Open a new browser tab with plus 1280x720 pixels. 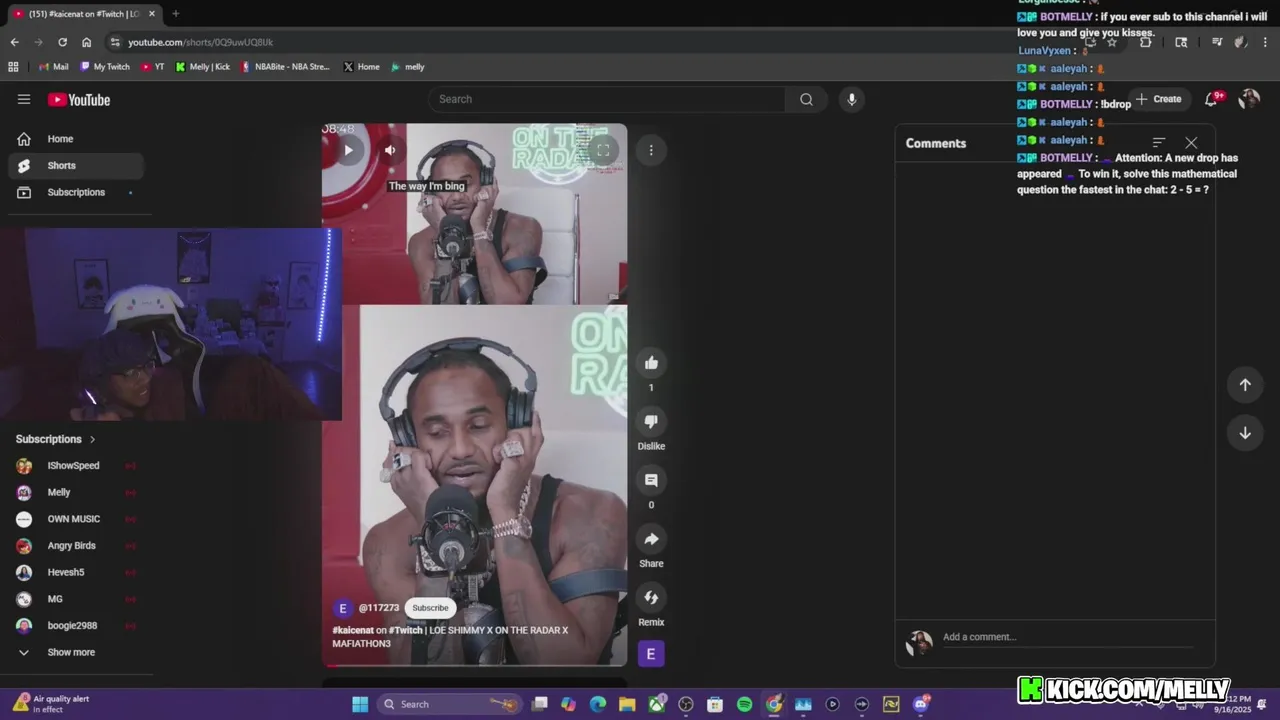(x=175, y=14)
